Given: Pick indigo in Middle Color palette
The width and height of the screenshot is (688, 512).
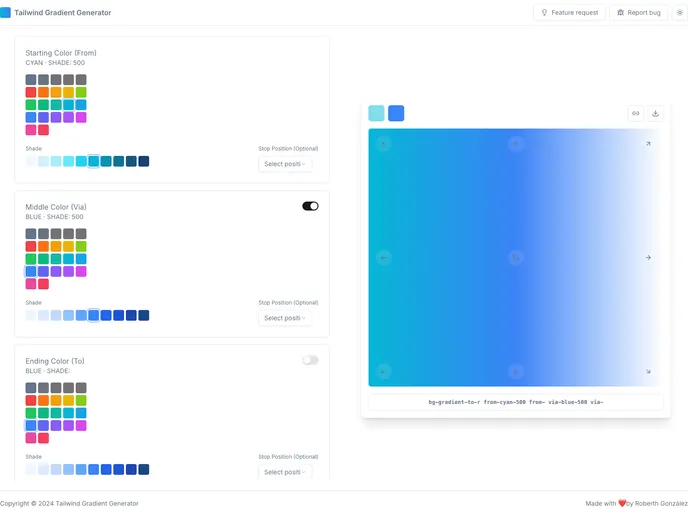Looking at the screenshot, I should pyautogui.click(x=43, y=271).
